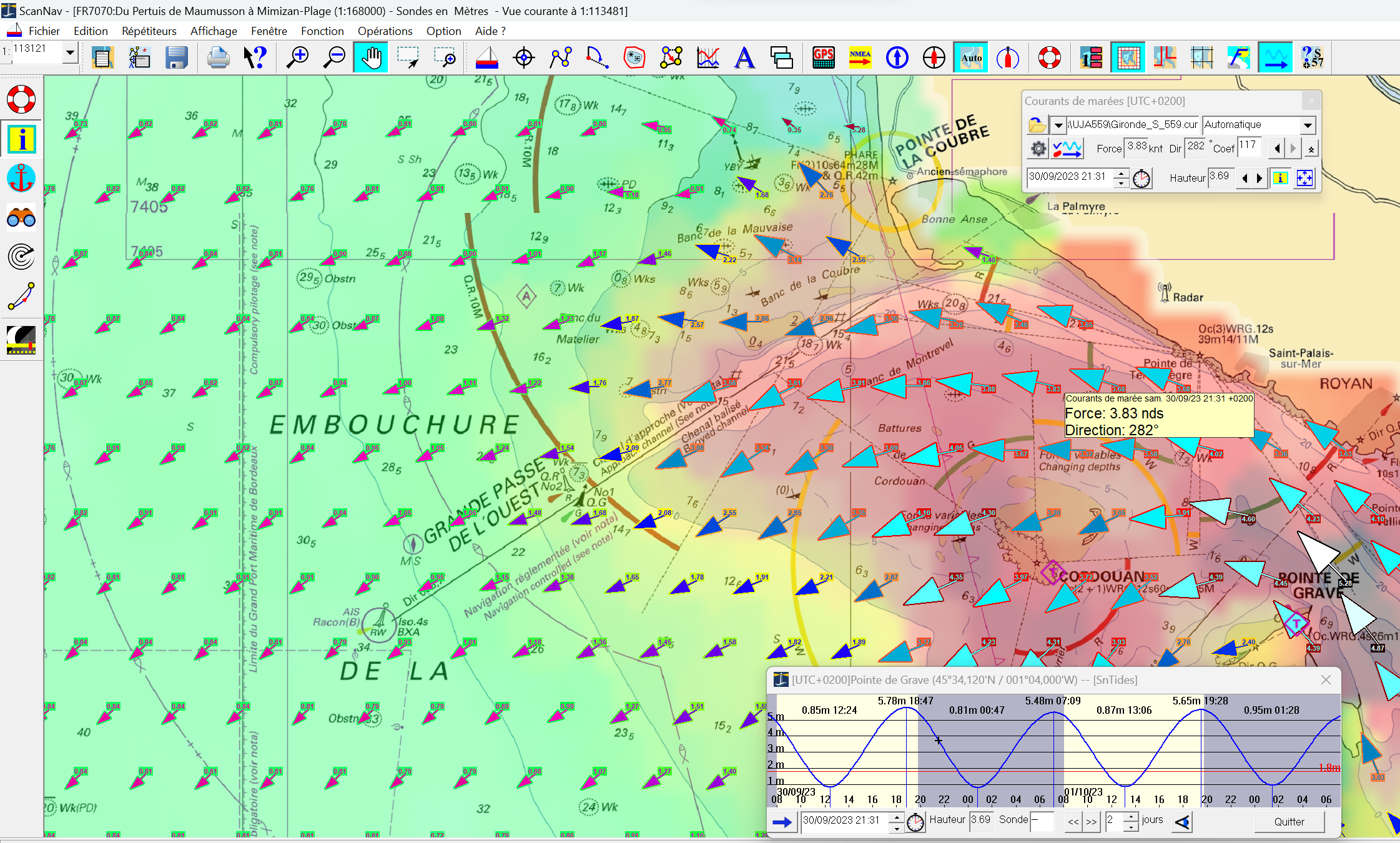The height and width of the screenshot is (843, 1400).
Task: Toggle the tidal currents wave arrow icon
Action: tap(1275, 57)
